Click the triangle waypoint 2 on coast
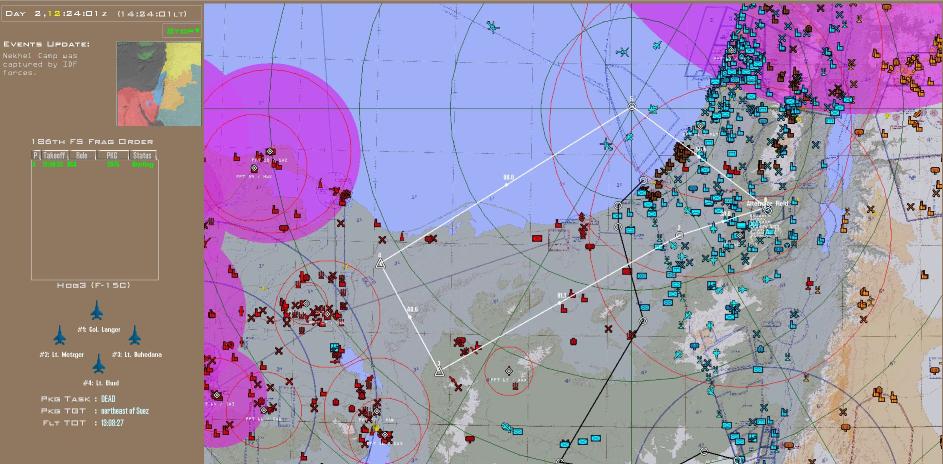Viewport: 943px width, 464px height. click(380, 262)
